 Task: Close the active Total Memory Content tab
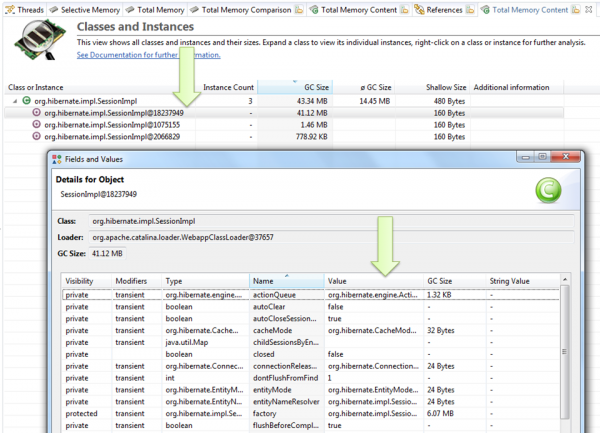589,10
